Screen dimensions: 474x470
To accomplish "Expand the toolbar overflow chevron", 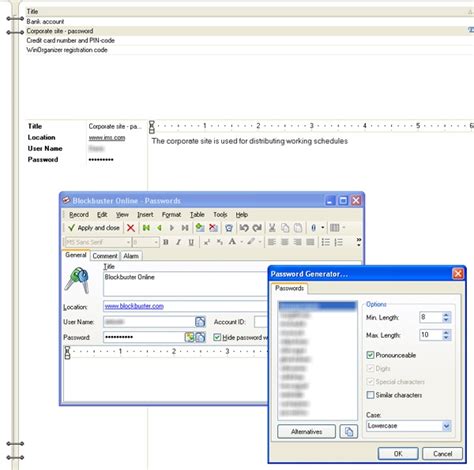I will 359,242.
